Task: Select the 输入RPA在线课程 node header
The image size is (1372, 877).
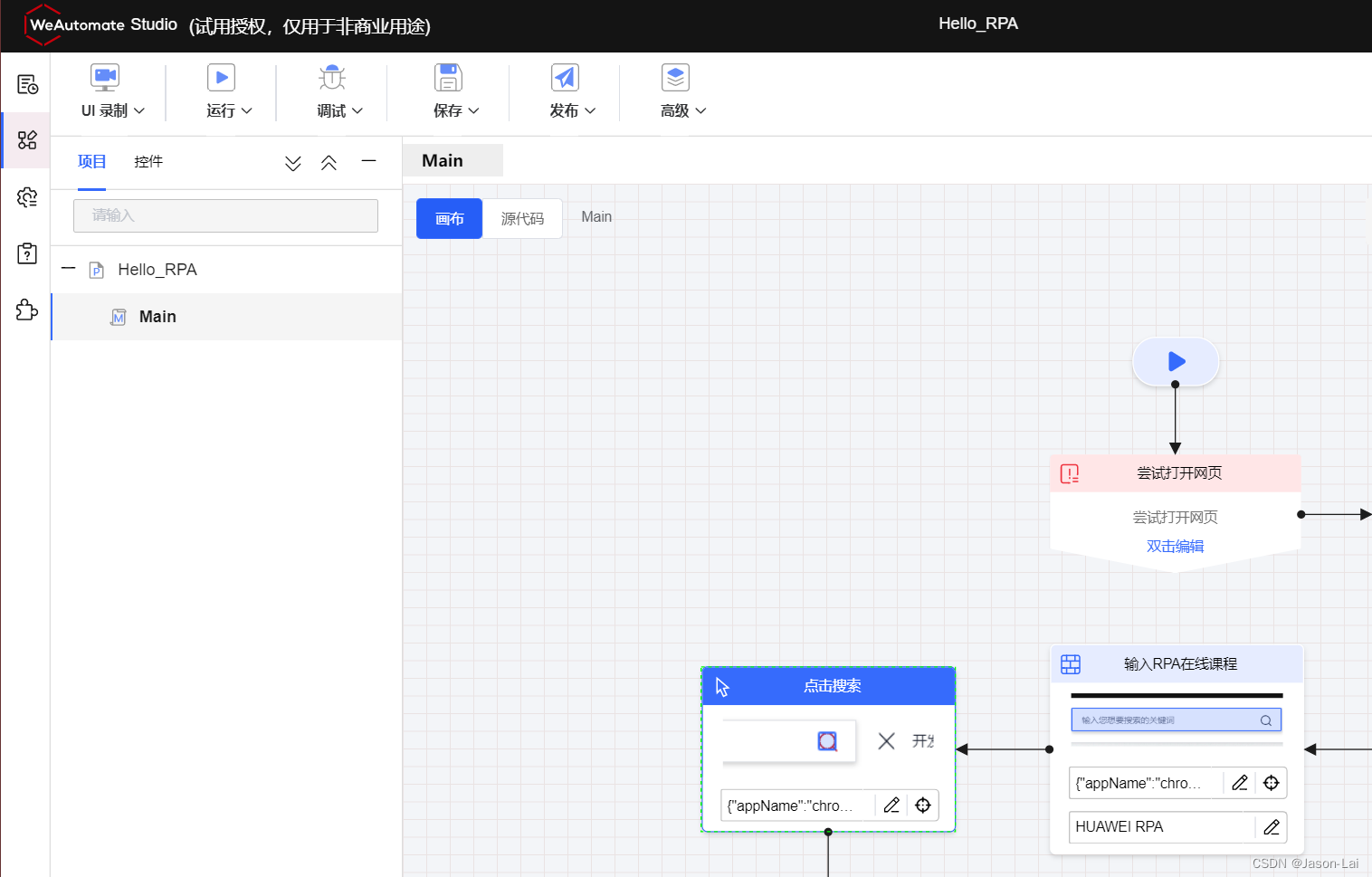Action: [1177, 664]
